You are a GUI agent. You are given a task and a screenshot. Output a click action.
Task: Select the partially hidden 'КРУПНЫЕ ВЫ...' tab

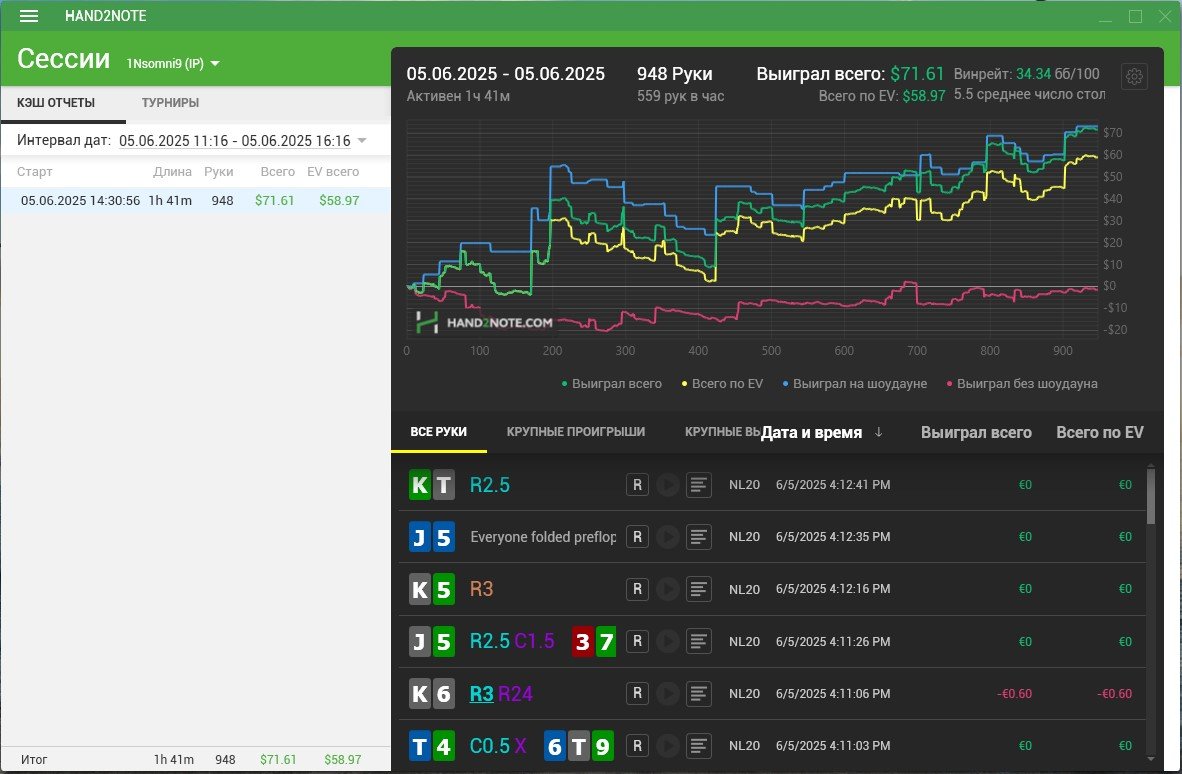[721, 432]
